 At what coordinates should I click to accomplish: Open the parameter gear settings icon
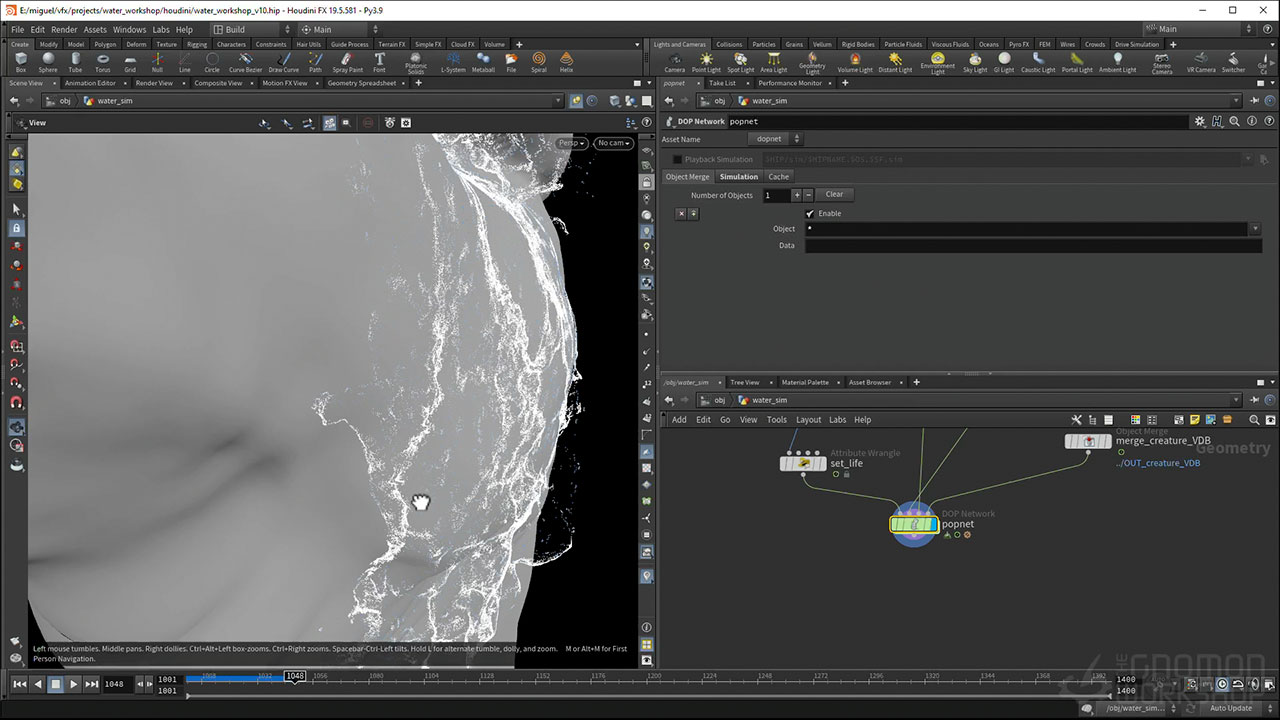[x=1200, y=121]
